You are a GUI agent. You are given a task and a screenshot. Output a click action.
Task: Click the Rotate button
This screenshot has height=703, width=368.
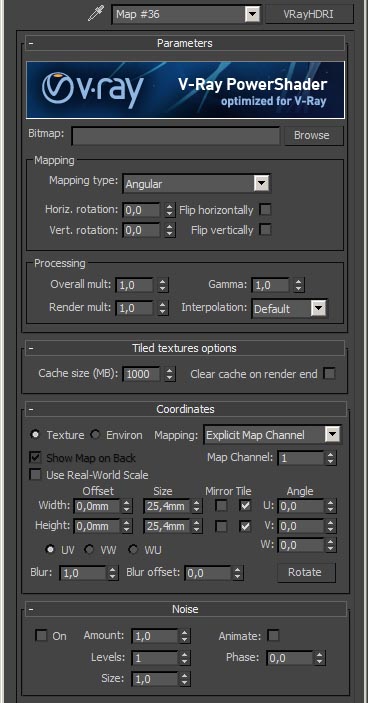point(306,573)
